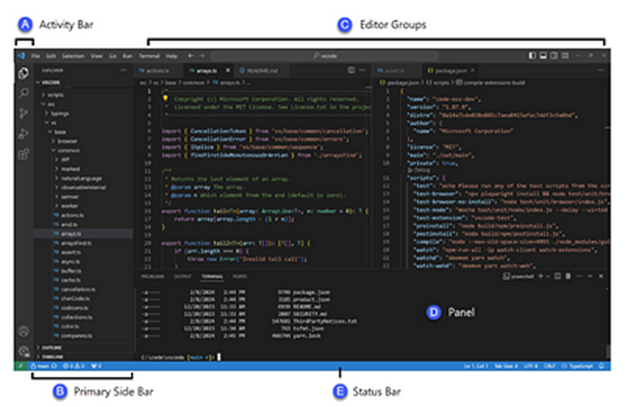Open More Actions for the left editor group
The width and height of the screenshot is (625, 407).
pos(362,70)
